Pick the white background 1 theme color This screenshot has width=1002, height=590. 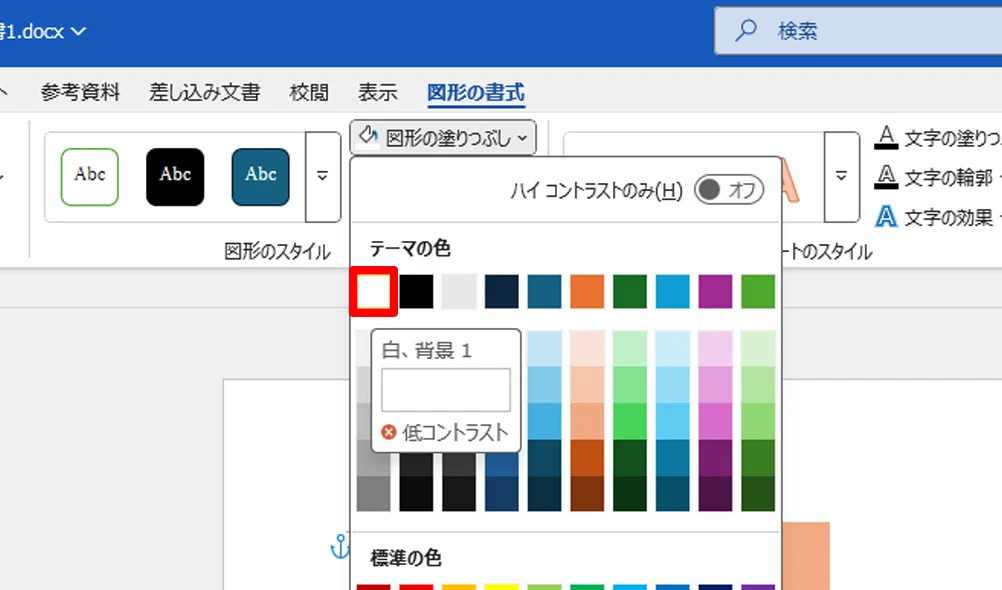point(374,291)
